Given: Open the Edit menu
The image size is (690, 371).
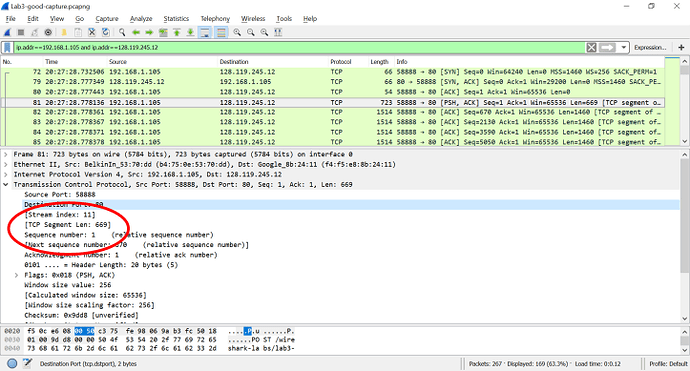Looking at the screenshot, I should (x=33, y=18).
